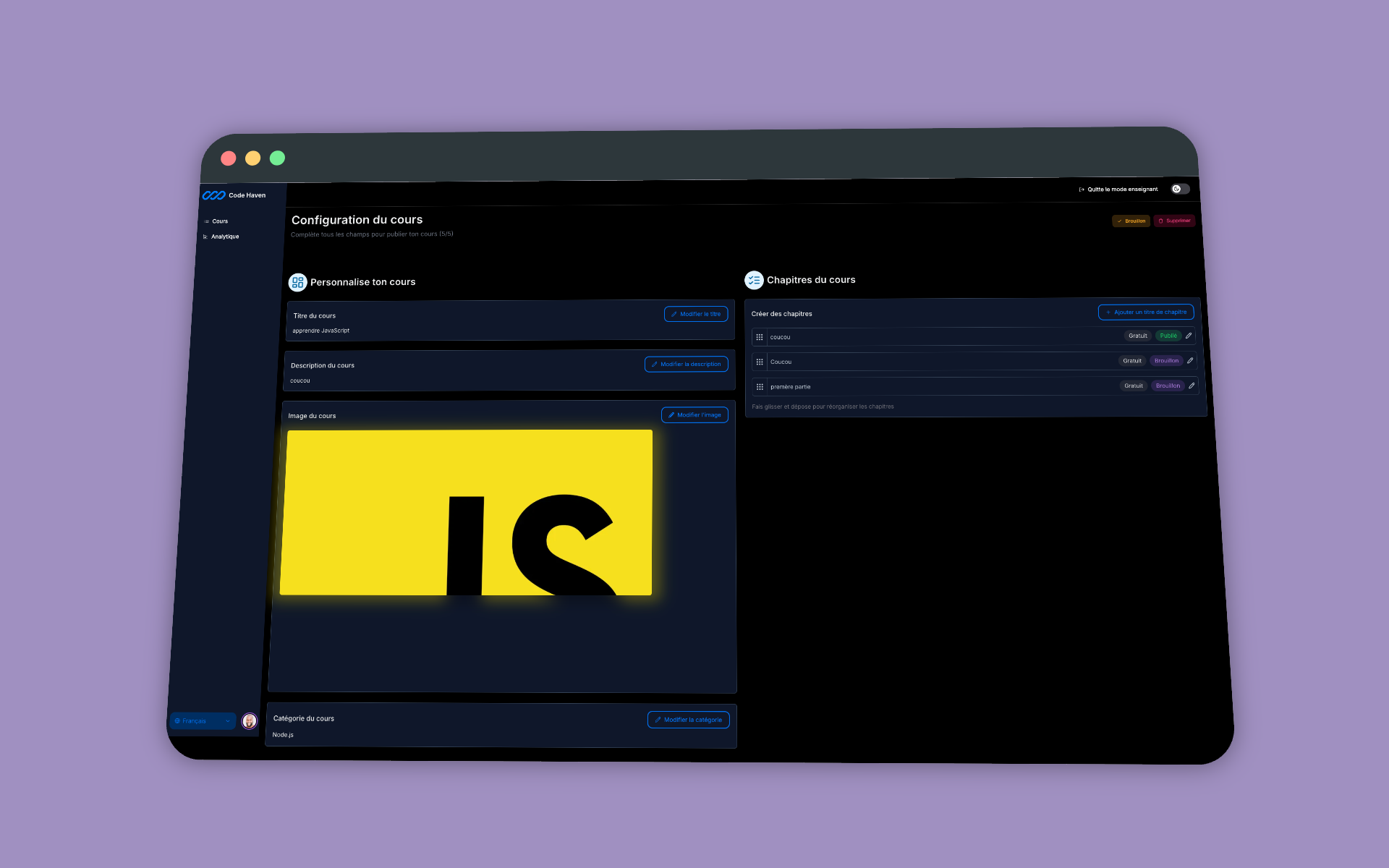
Task: Click the yellow window minimize dot
Action: tap(252, 158)
